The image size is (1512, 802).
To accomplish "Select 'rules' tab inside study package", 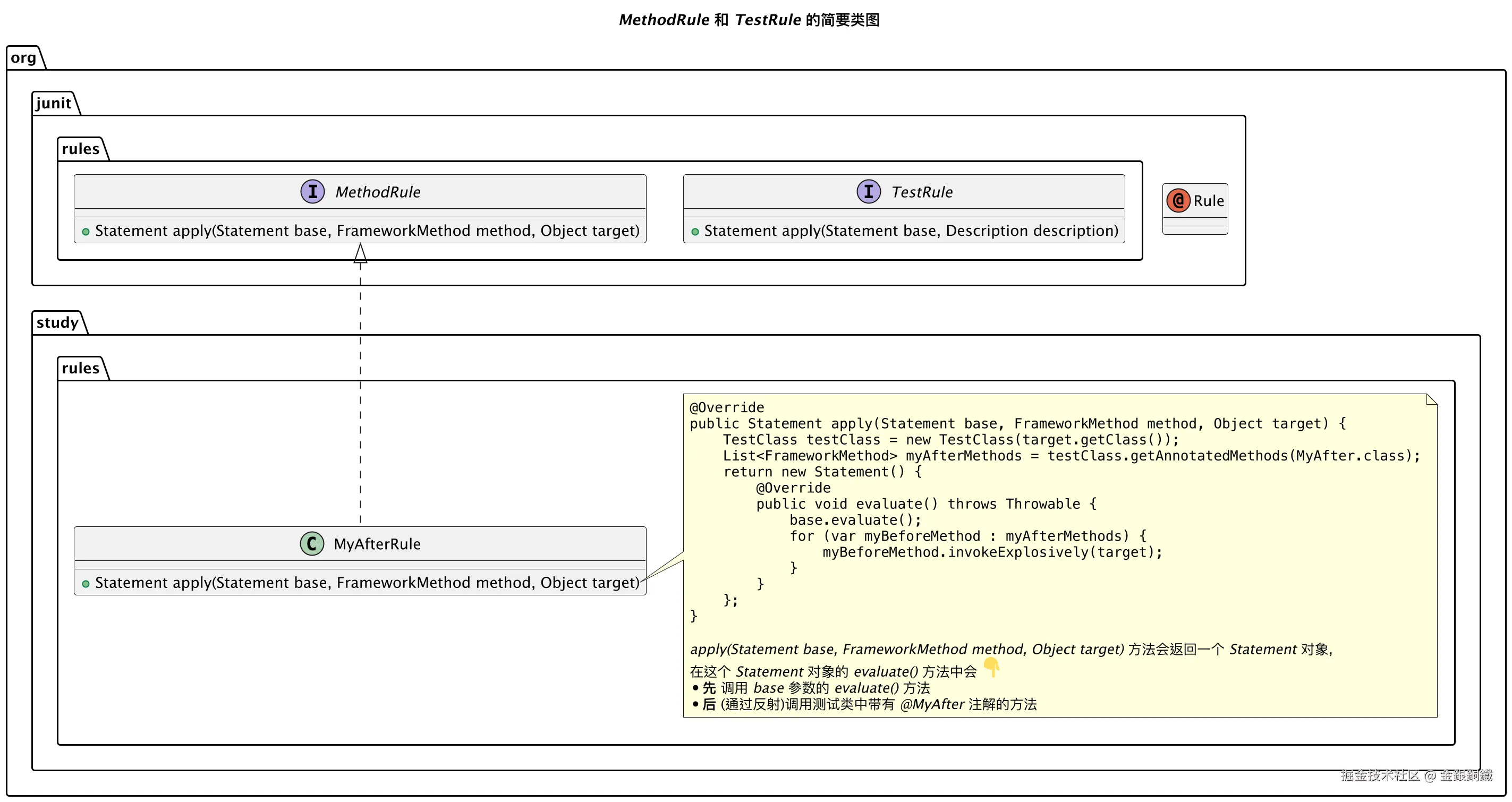I will (x=80, y=369).
